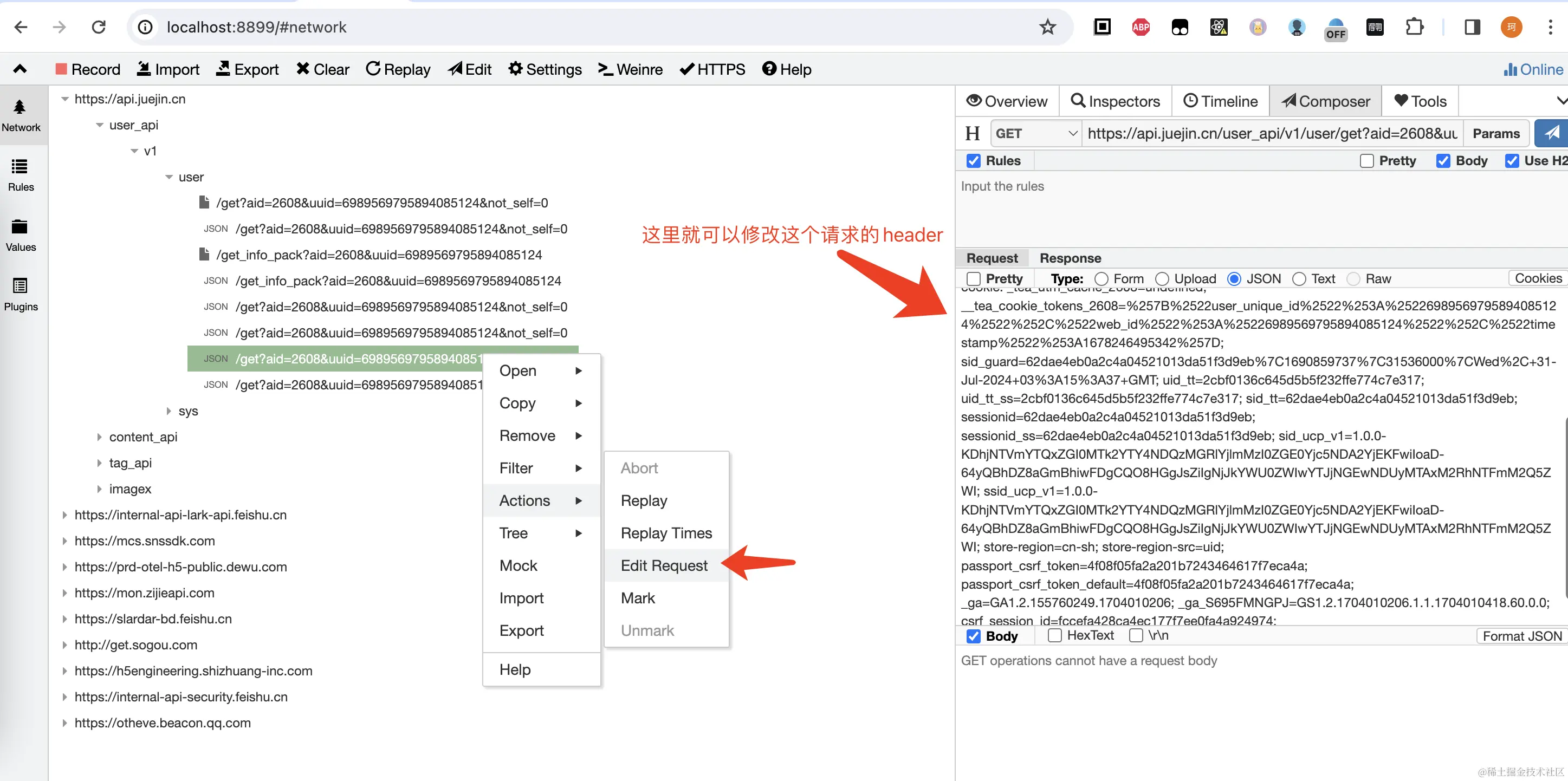Open the GET method dropdown
Viewport: 1568px width, 781px height.
tap(1035, 133)
